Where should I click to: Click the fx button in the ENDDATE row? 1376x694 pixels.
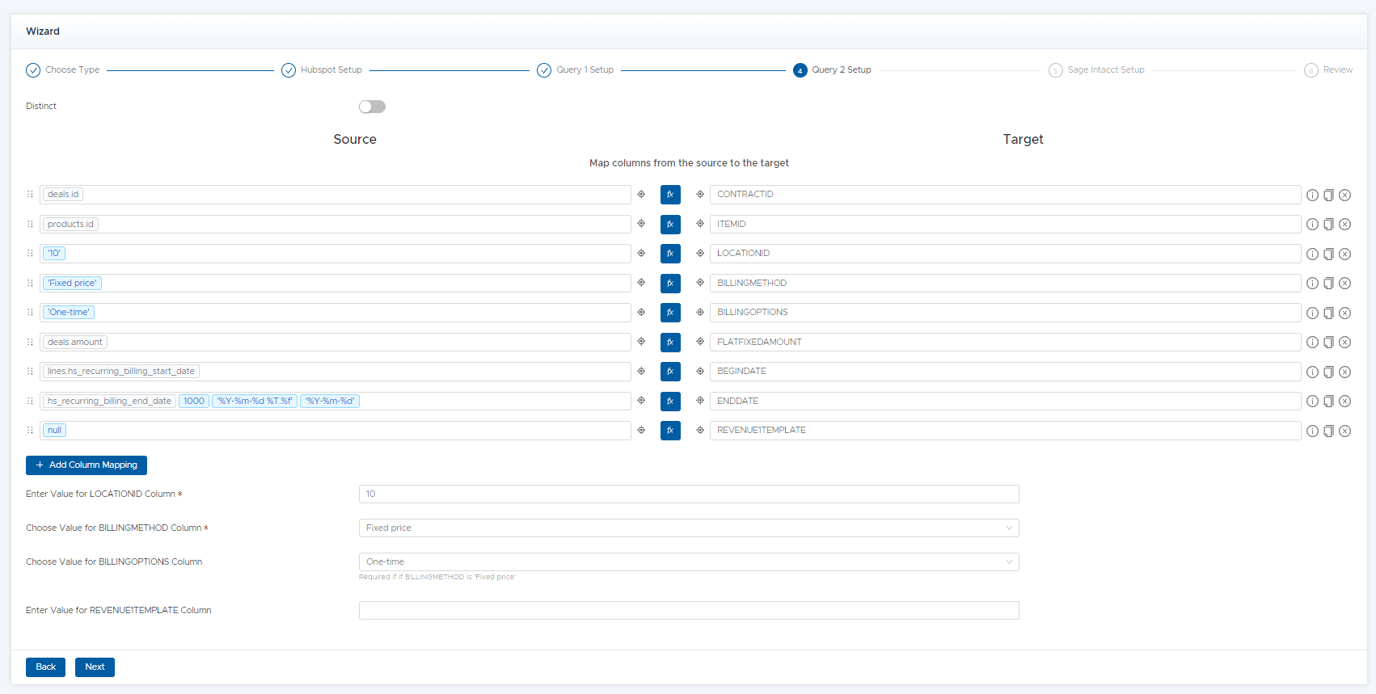(x=670, y=401)
